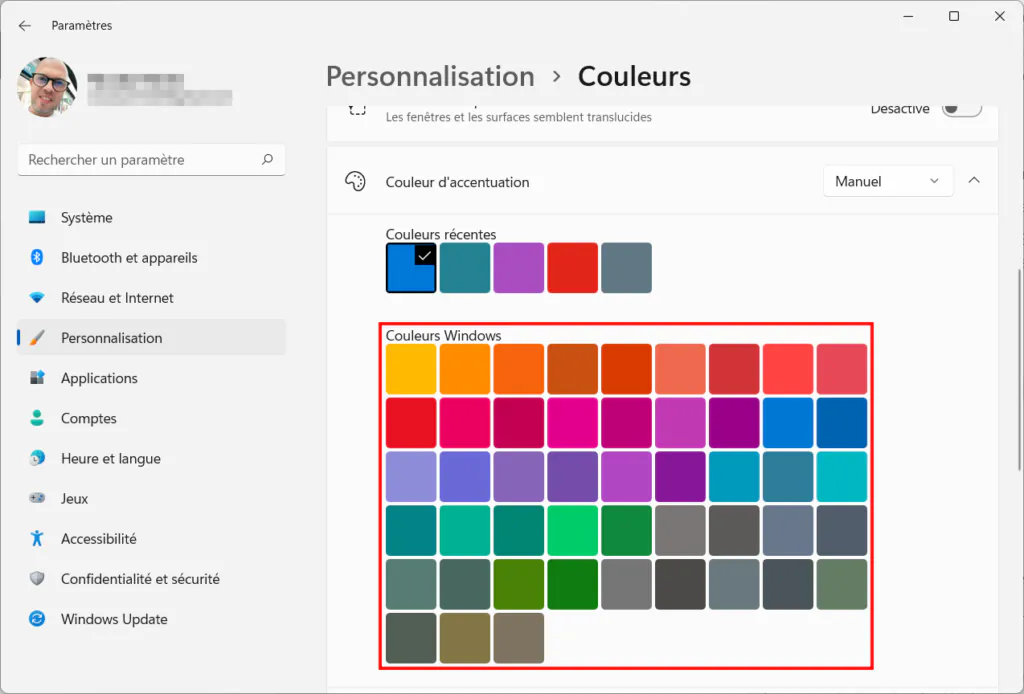Minimize the Paramètres window
Screen dimensions: 1024x694
(x=908, y=16)
